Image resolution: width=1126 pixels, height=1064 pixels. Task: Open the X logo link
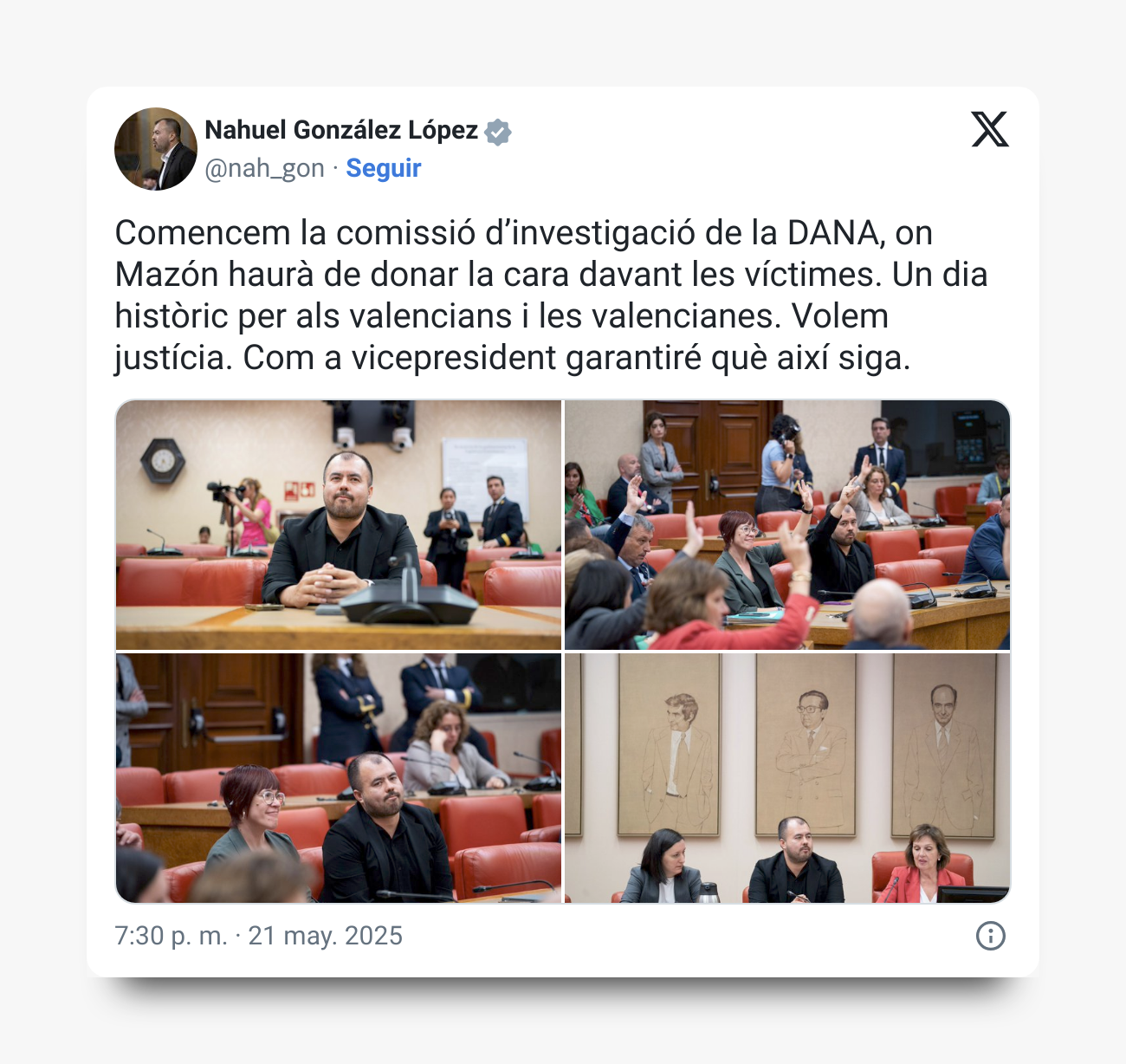pos(990,130)
